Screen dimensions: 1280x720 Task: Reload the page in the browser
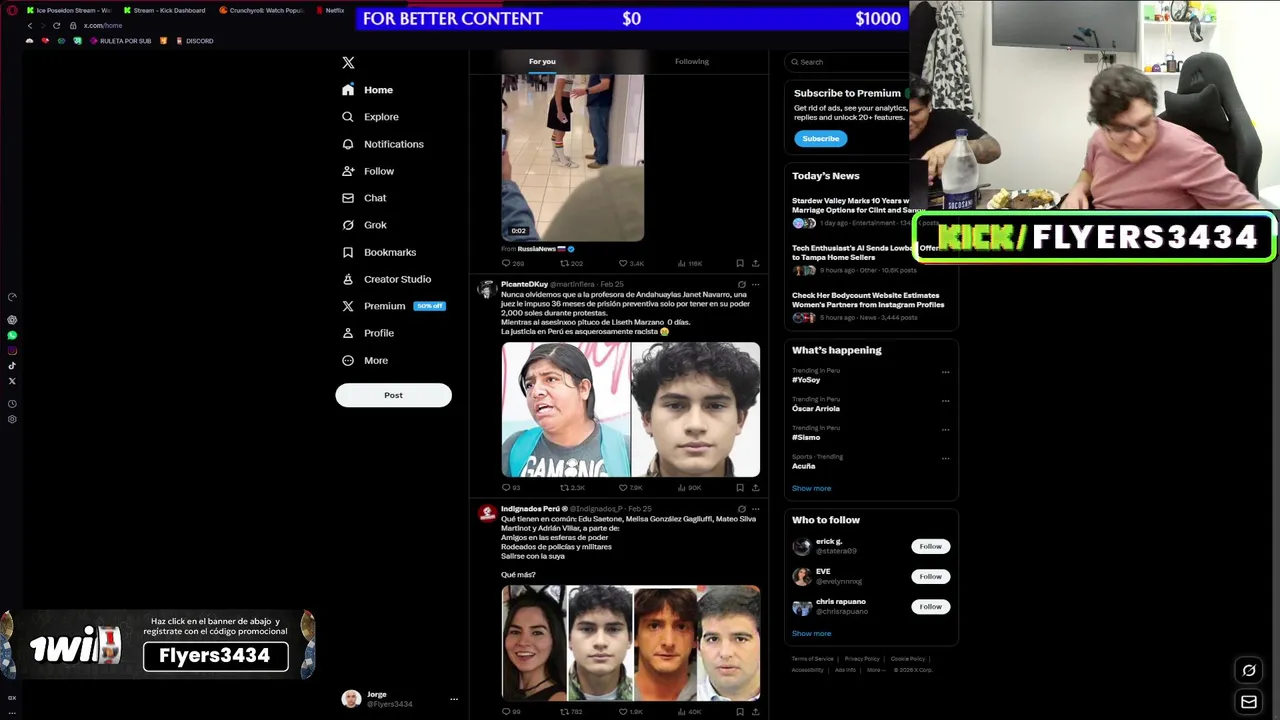[56, 25]
